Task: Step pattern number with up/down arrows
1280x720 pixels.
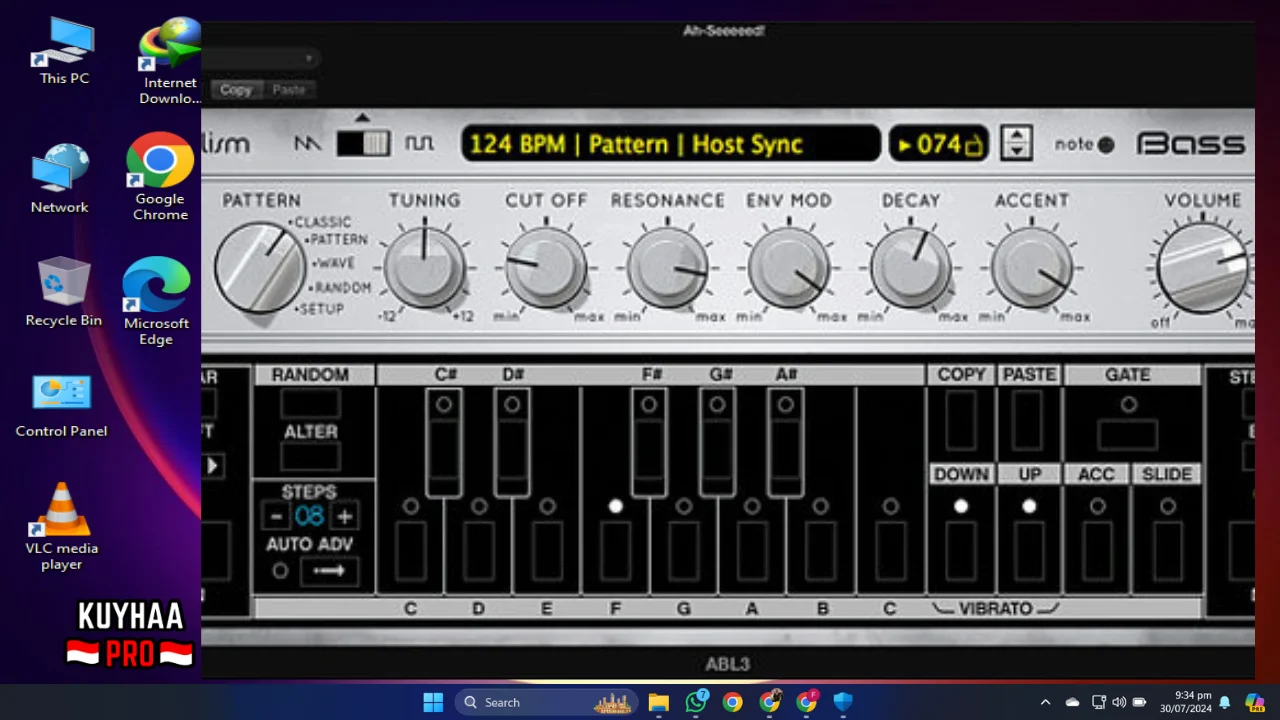Action: pos(1016,144)
